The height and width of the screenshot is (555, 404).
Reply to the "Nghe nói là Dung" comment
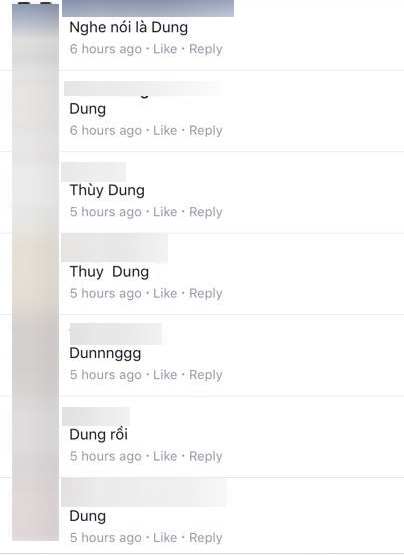pos(206,49)
